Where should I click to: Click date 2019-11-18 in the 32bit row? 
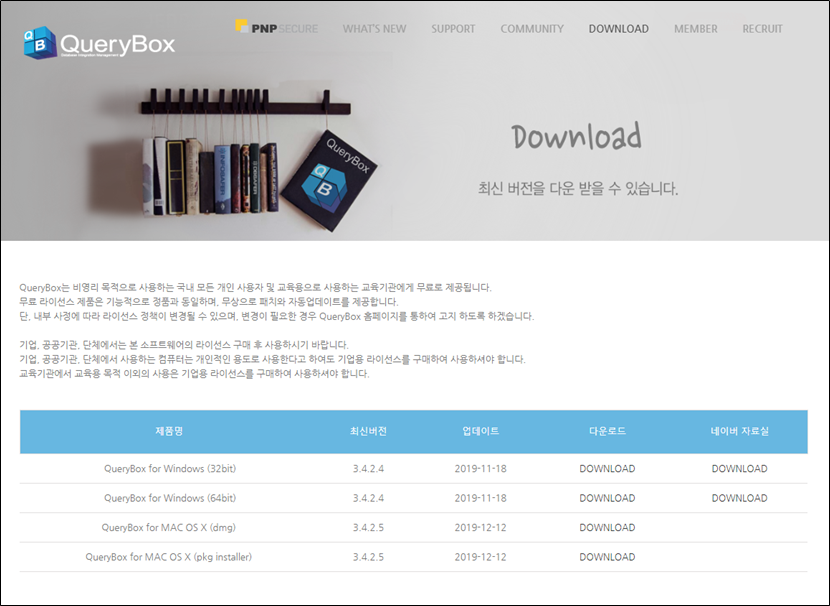tap(481, 468)
